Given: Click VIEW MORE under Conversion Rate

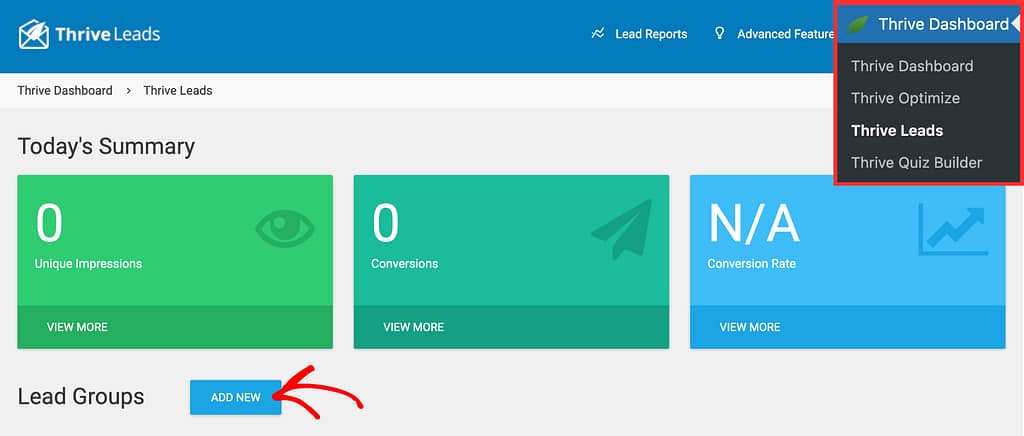Looking at the screenshot, I should click(x=750, y=327).
